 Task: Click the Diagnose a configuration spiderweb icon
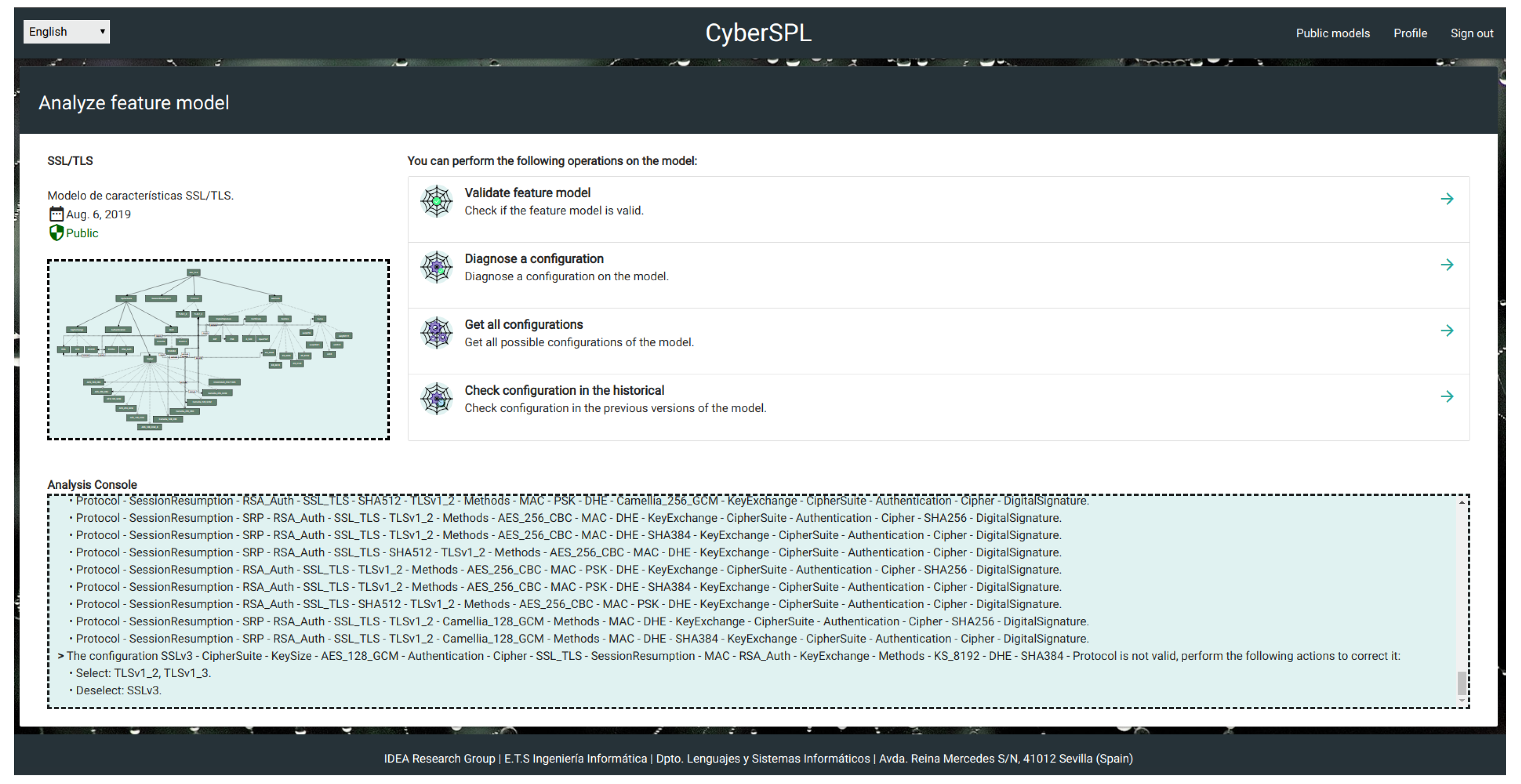[436, 268]
